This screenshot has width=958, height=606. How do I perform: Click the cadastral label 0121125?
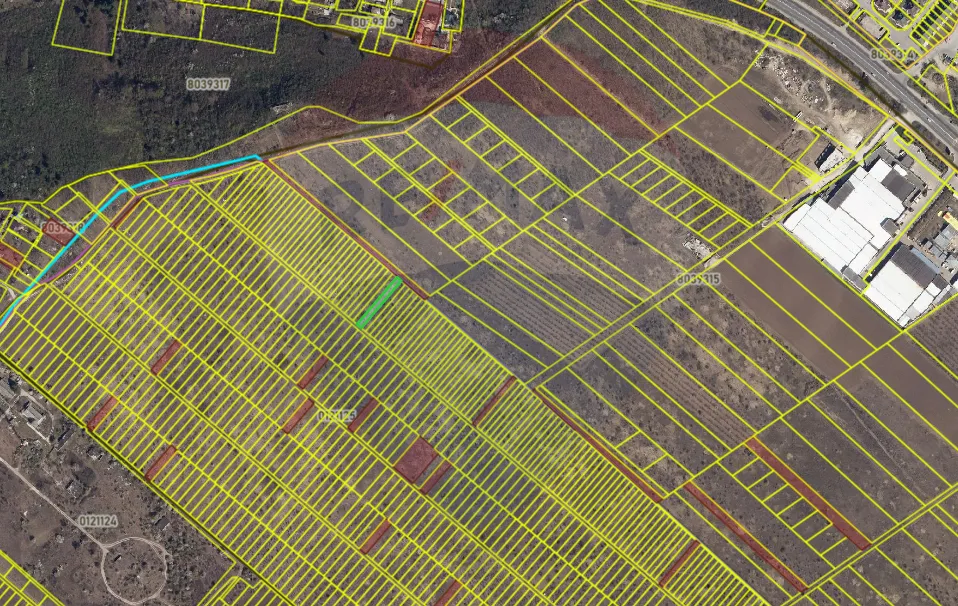(x=337, y=414)
